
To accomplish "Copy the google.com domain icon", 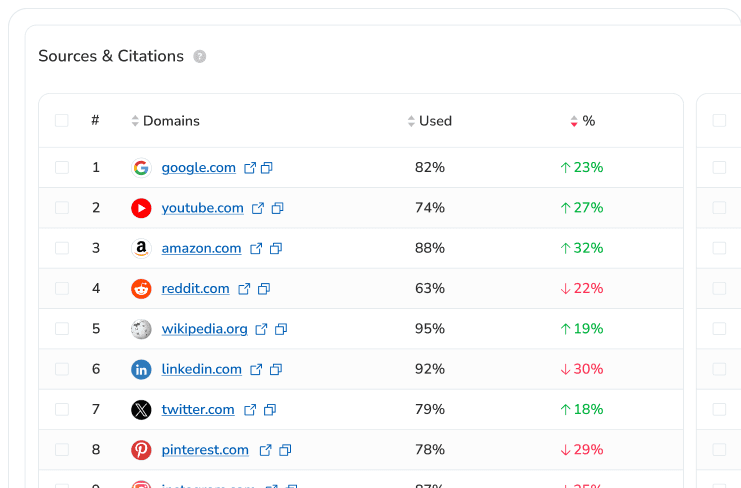I will [267, 168].
